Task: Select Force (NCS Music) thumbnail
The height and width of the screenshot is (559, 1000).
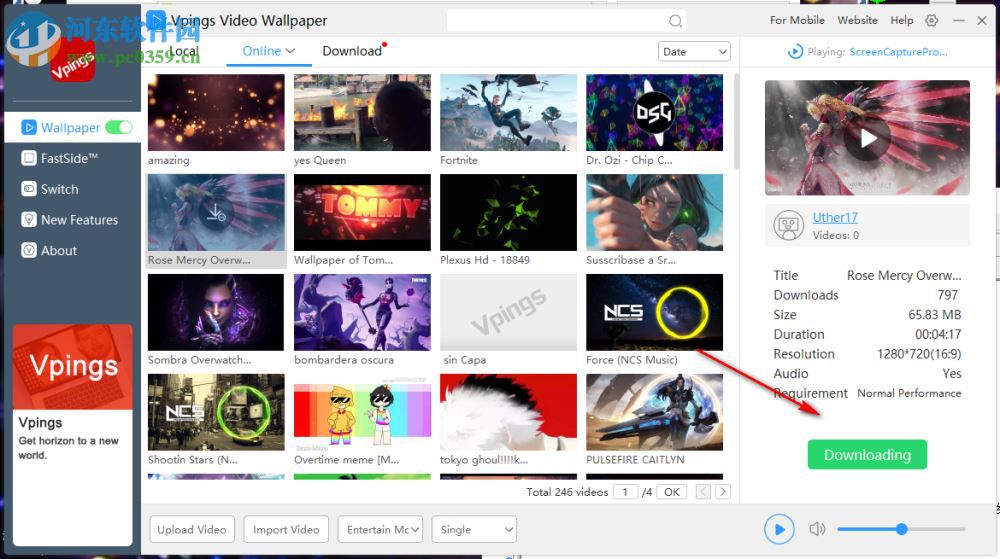Action: tap(654, 312)
